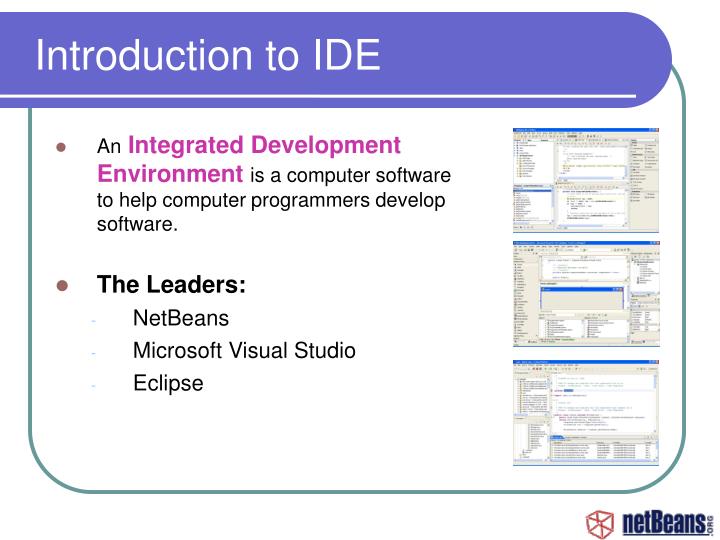Viewport: 720px width, 540px height.
Task: Click the bullet dot before 'An Integrated'
Action: coord(61,147)
